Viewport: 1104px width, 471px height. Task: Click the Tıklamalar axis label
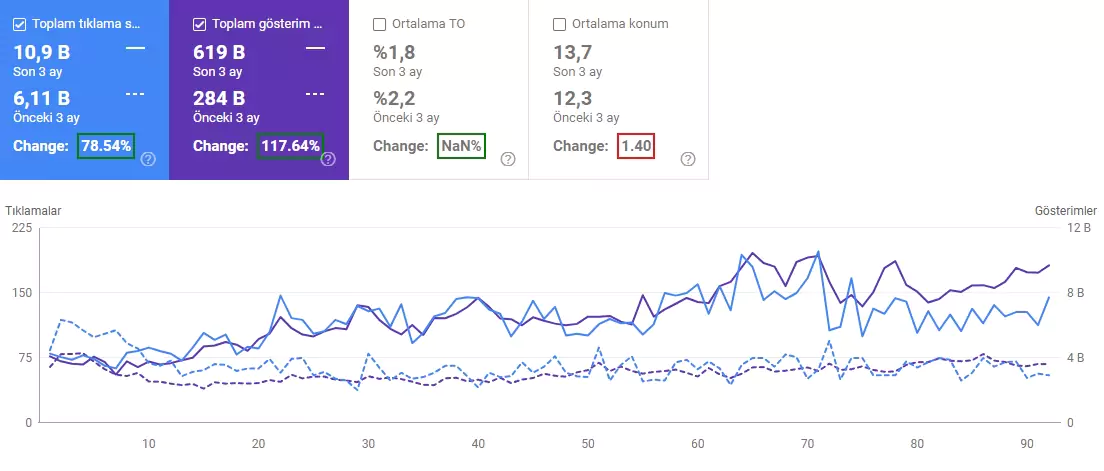click(34, 211)
